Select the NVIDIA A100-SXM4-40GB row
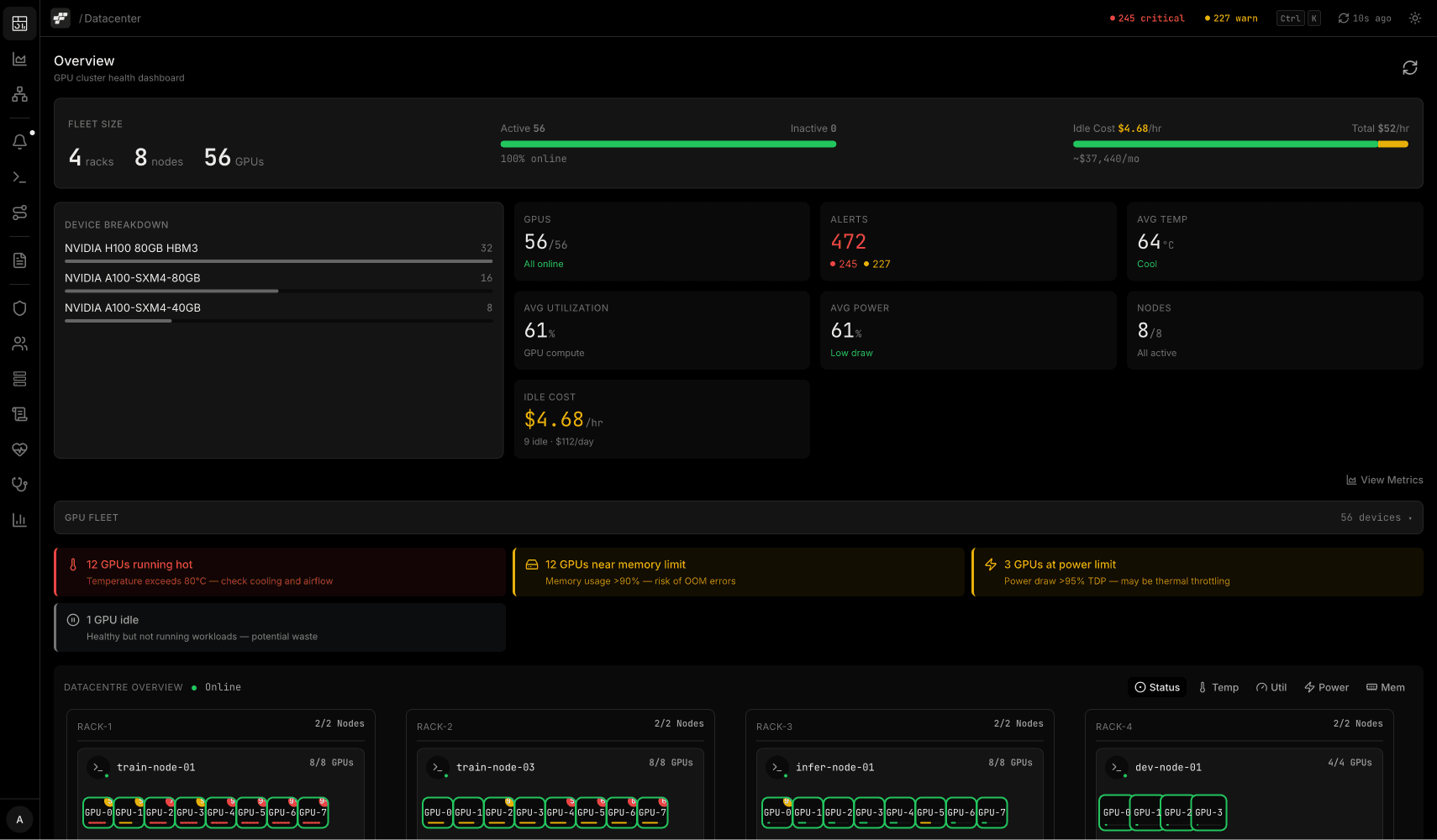 tap(279, 312)
